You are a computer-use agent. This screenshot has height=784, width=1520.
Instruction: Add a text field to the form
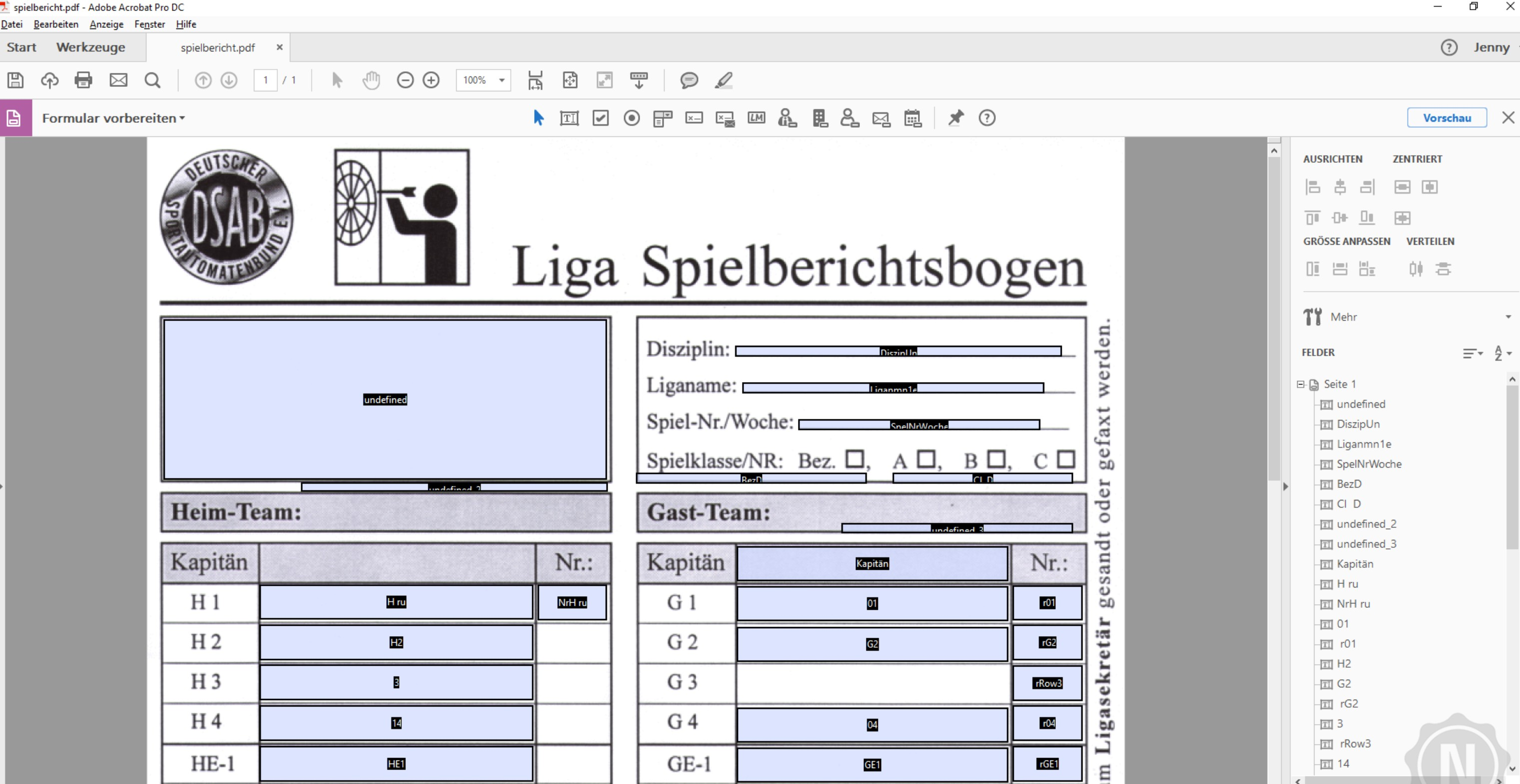point(569,118)
